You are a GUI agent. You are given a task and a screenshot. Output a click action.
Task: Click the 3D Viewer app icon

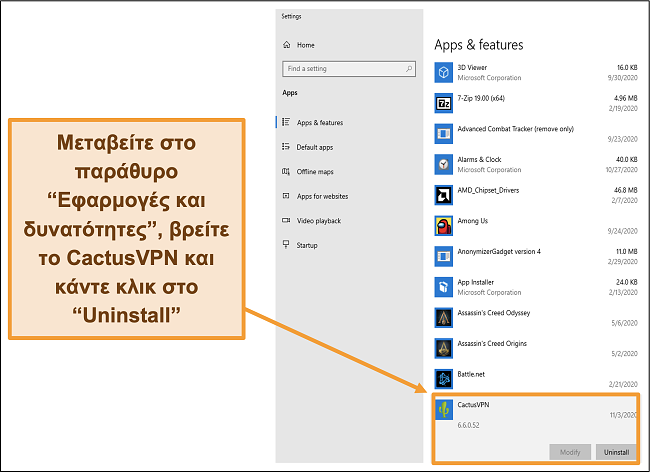[444, 72]
